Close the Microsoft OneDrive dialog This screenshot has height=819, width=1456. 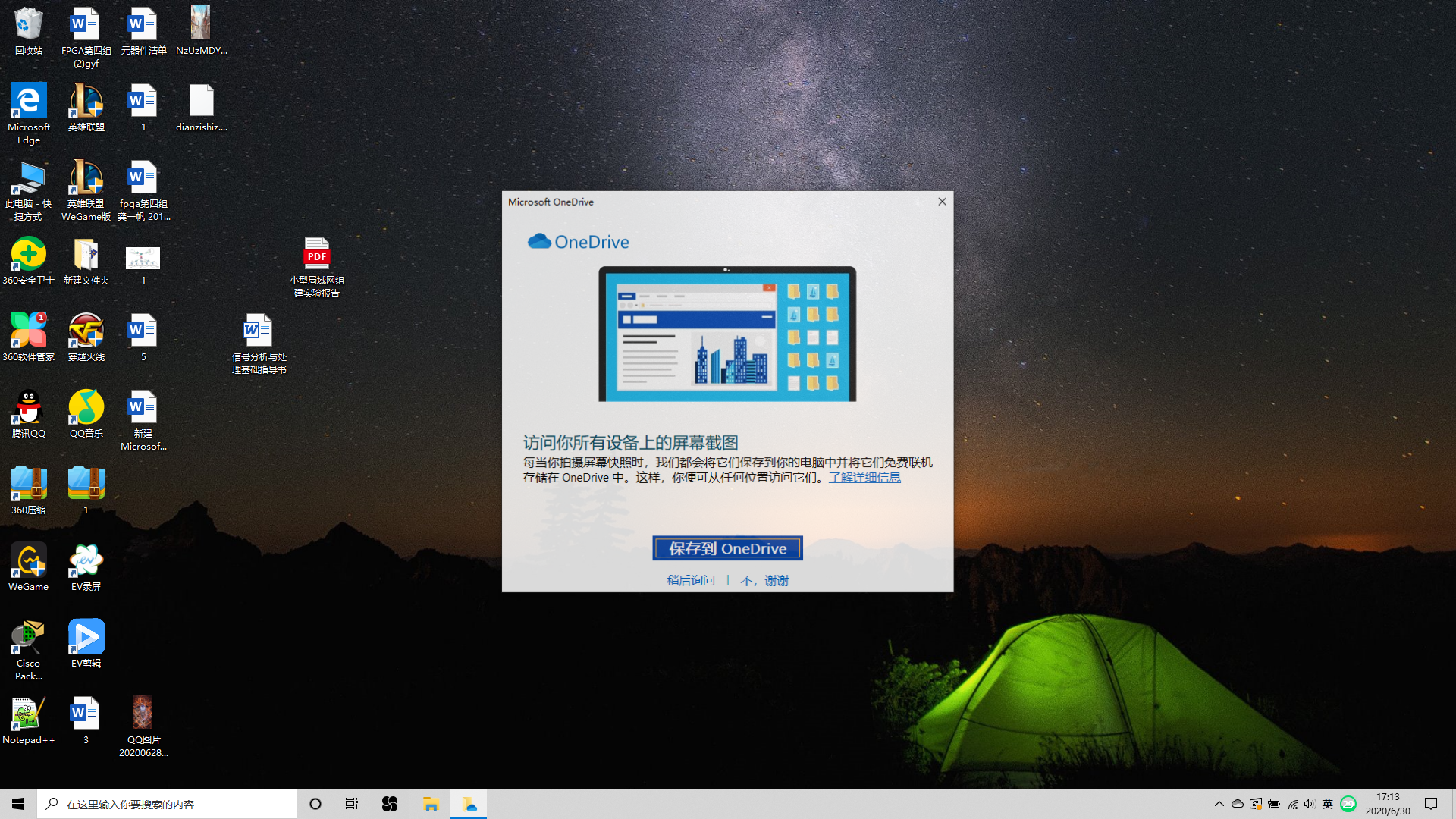(942, 202)
